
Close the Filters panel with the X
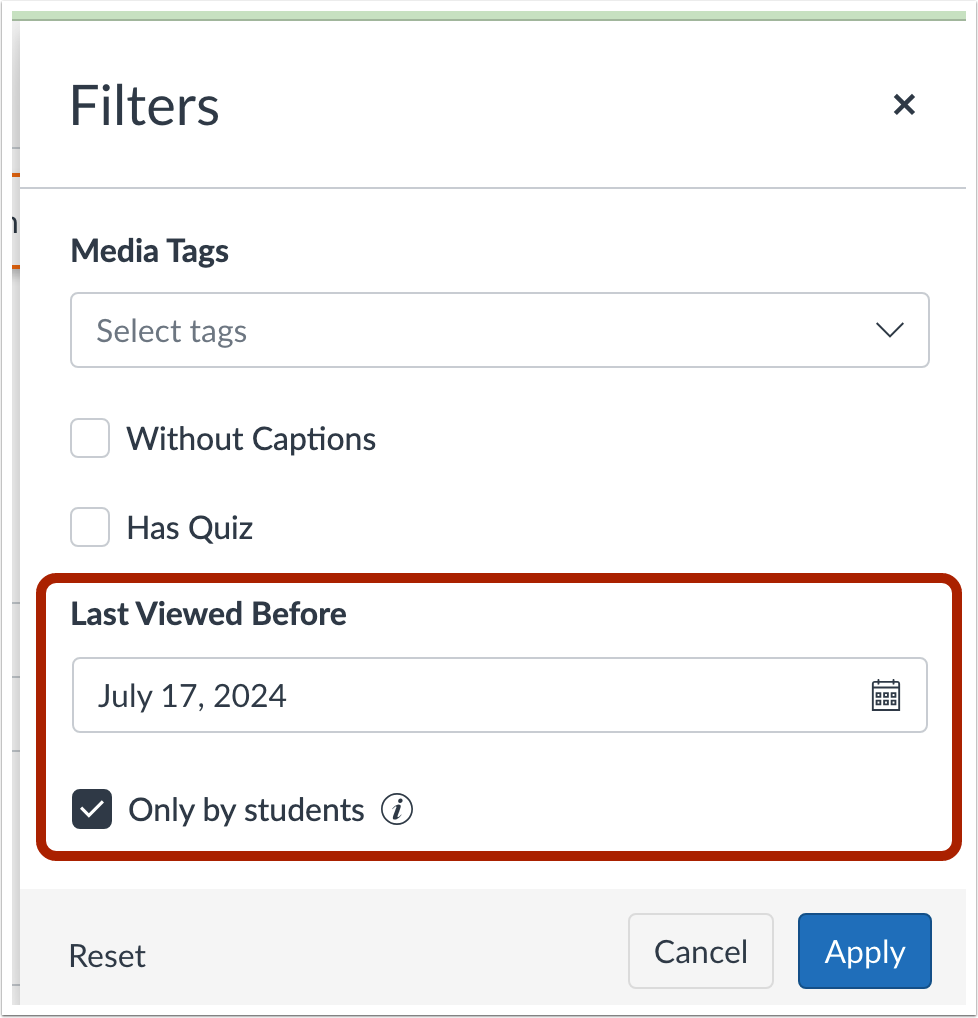point(904,104)
